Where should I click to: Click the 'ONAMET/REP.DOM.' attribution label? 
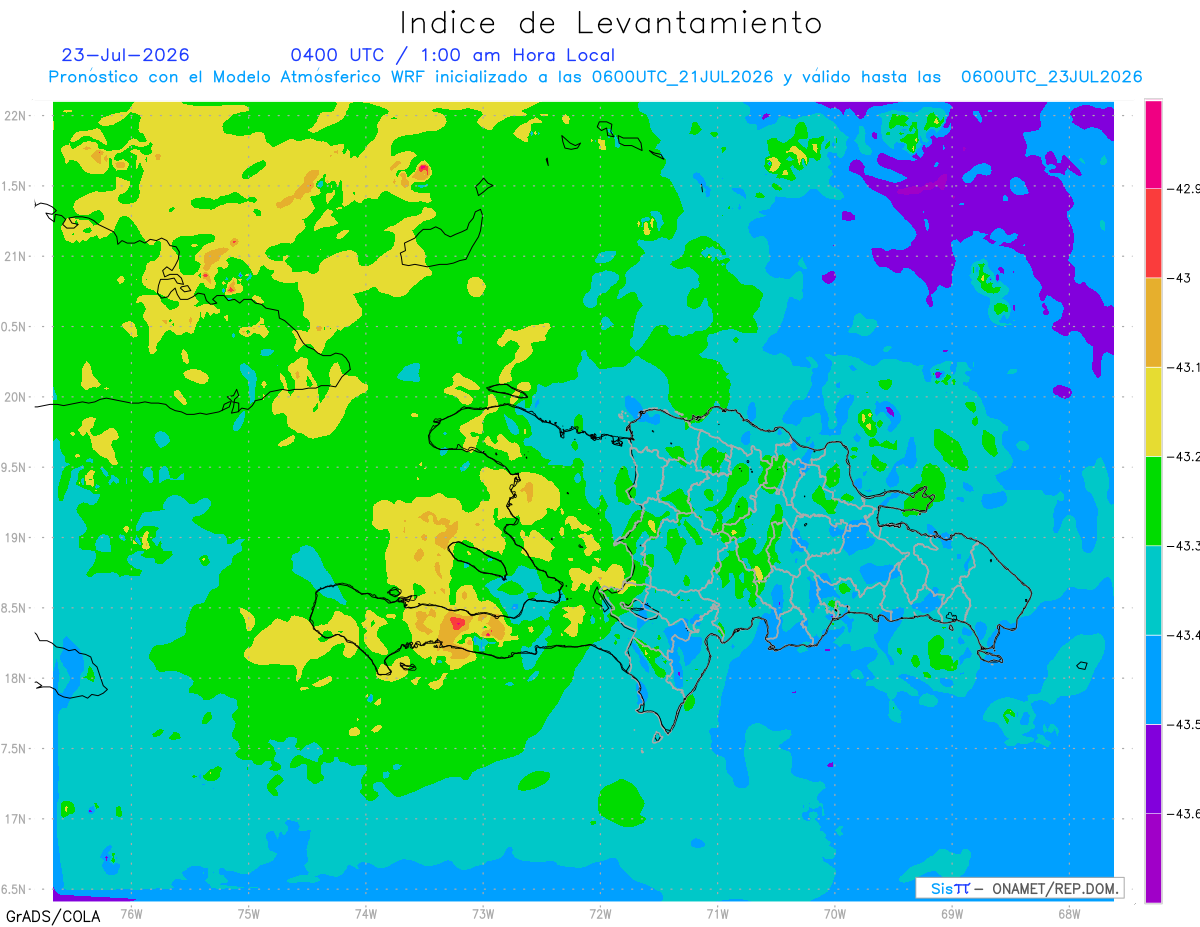click(1054, 888)
